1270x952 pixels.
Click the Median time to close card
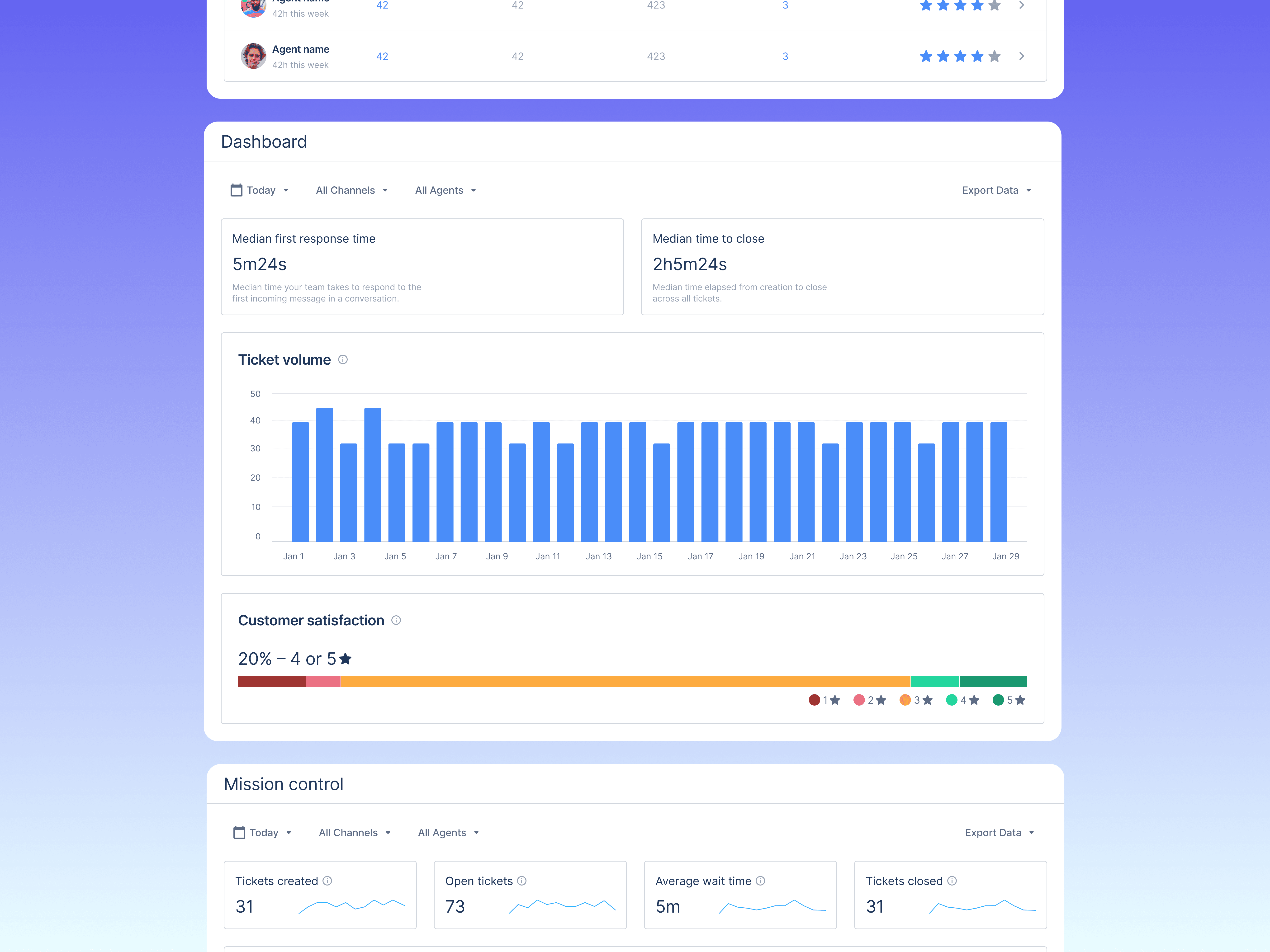tap(842, 267)
